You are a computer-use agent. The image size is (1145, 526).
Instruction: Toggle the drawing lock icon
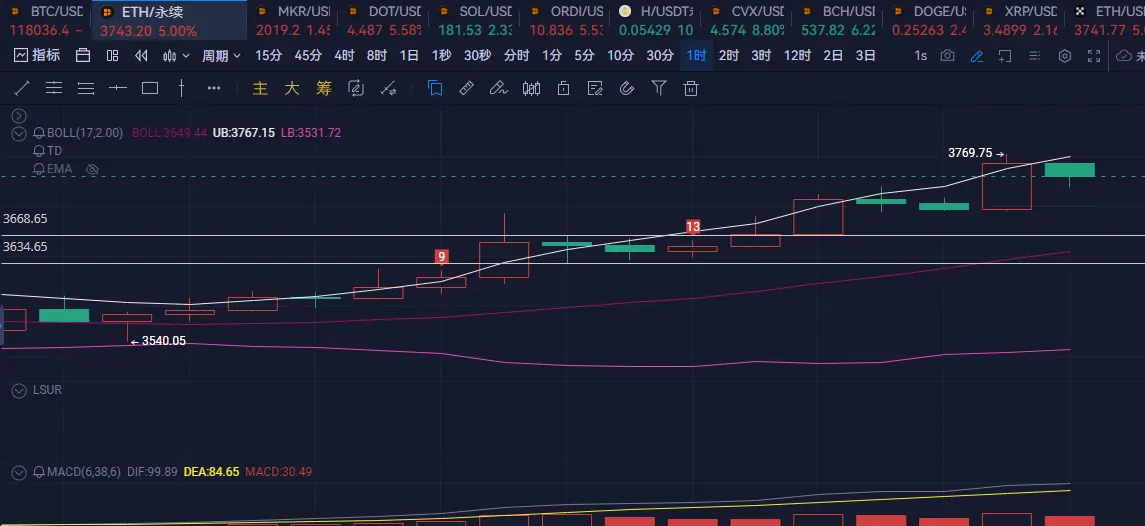coord(563,88)
